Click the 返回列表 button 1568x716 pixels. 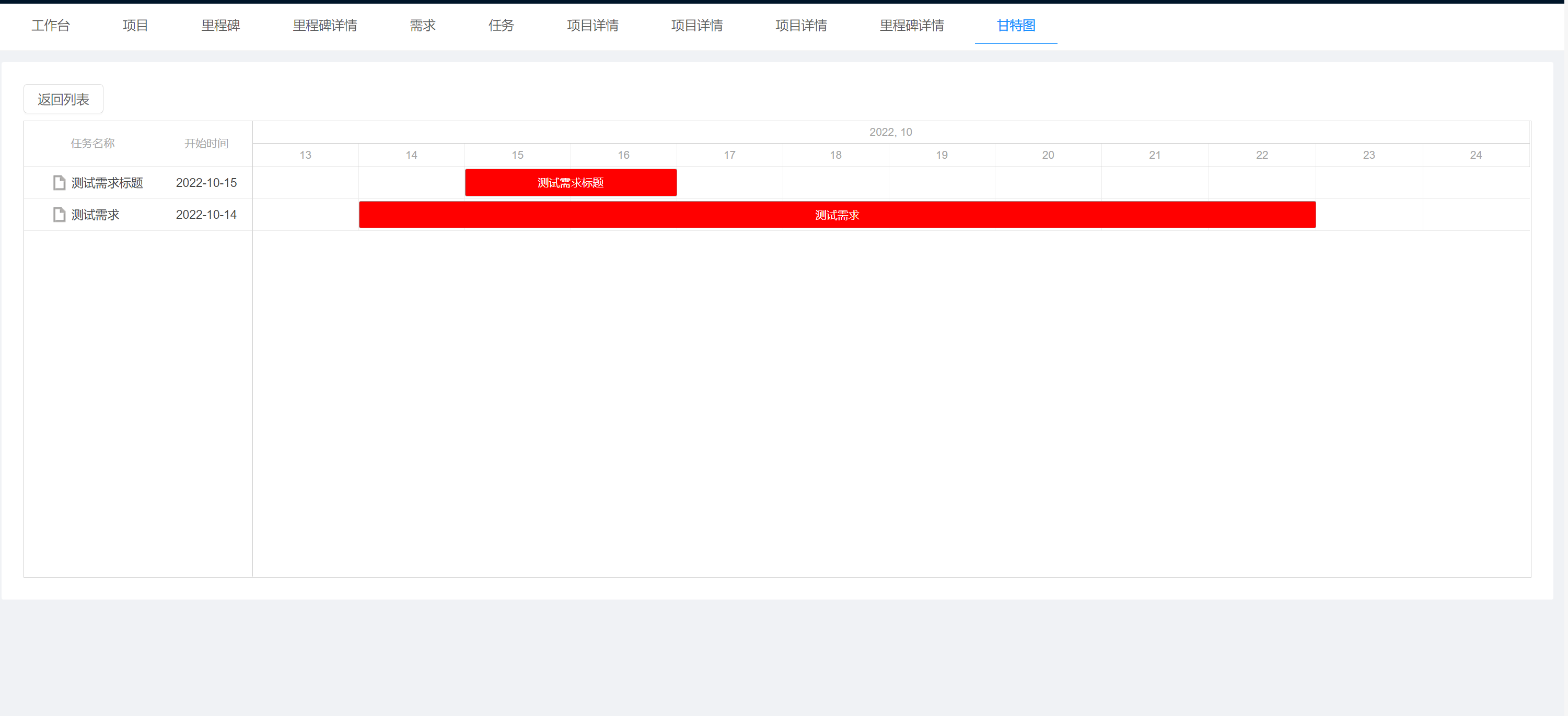[63, 99]
